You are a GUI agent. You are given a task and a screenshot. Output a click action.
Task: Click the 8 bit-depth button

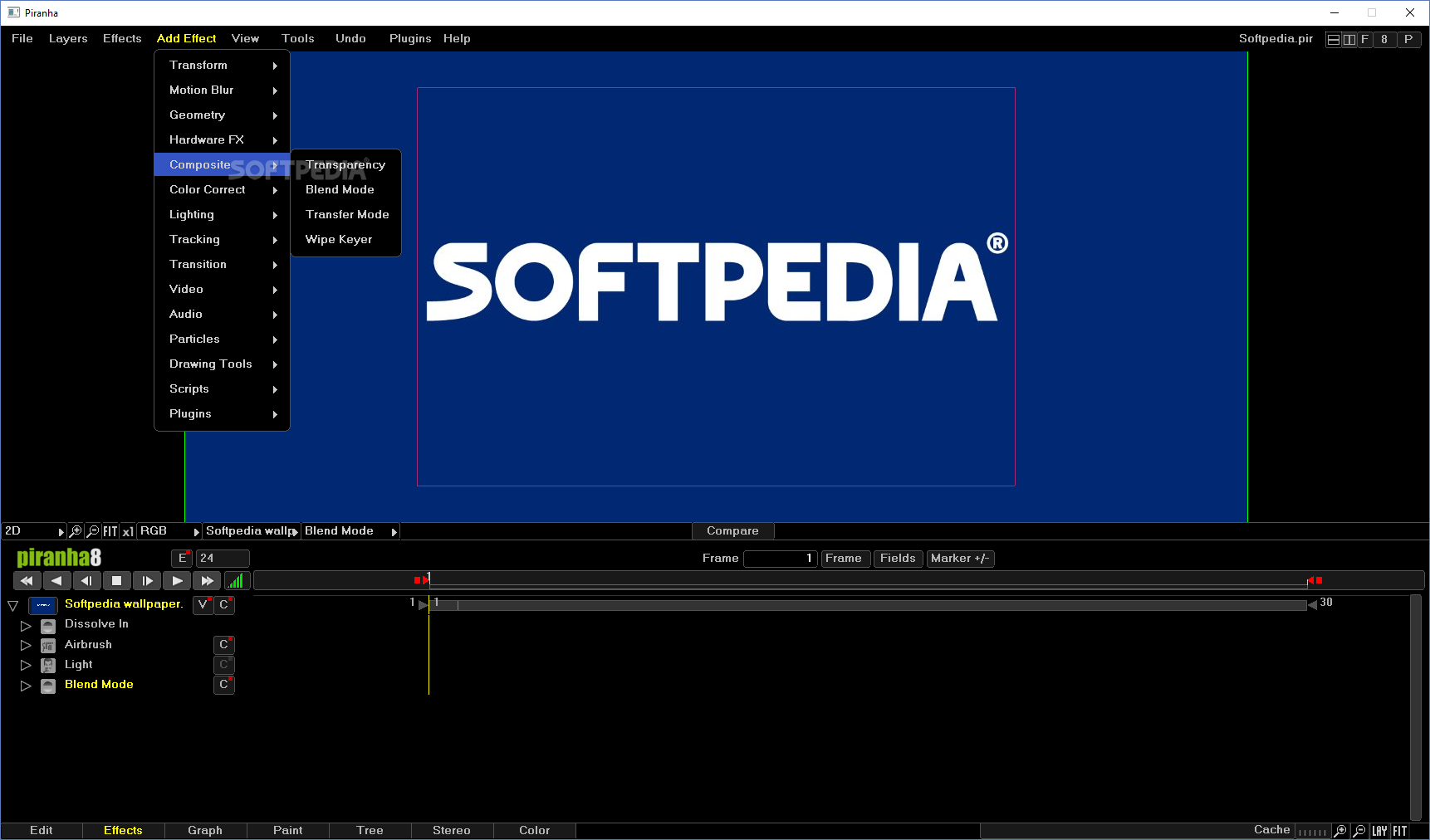tap(1384, 39)
